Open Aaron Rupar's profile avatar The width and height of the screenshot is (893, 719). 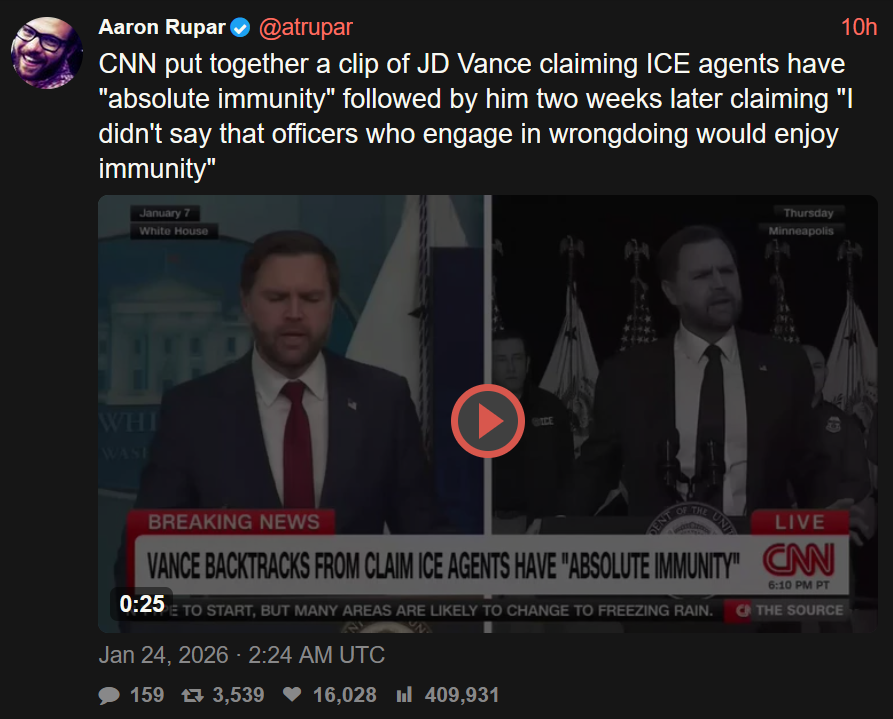(x=47, y=53)
